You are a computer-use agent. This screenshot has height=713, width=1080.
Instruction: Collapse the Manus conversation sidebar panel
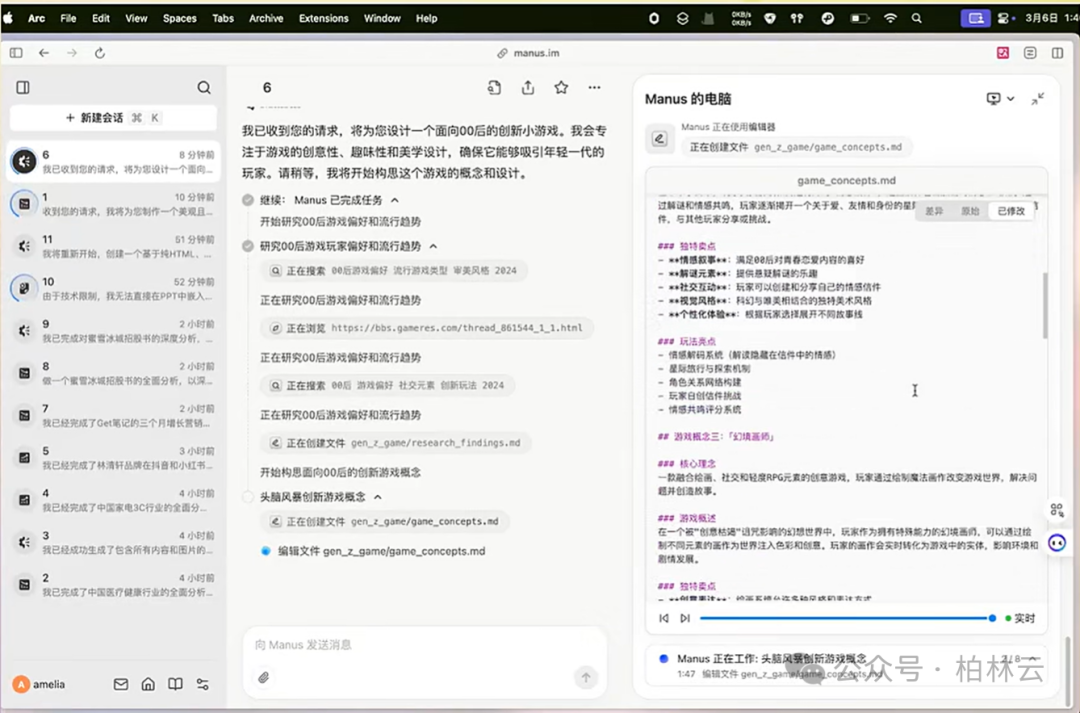coord(23,87)
